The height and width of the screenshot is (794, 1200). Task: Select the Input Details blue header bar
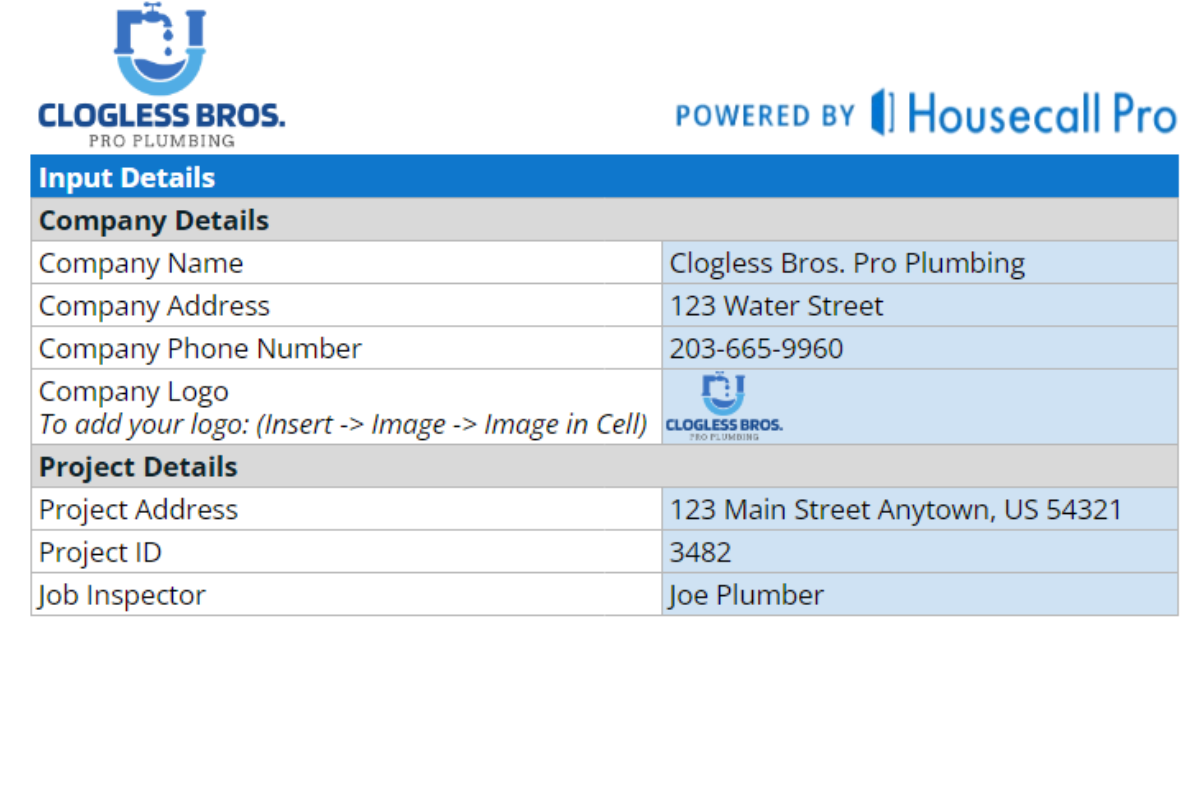point(604,177)
